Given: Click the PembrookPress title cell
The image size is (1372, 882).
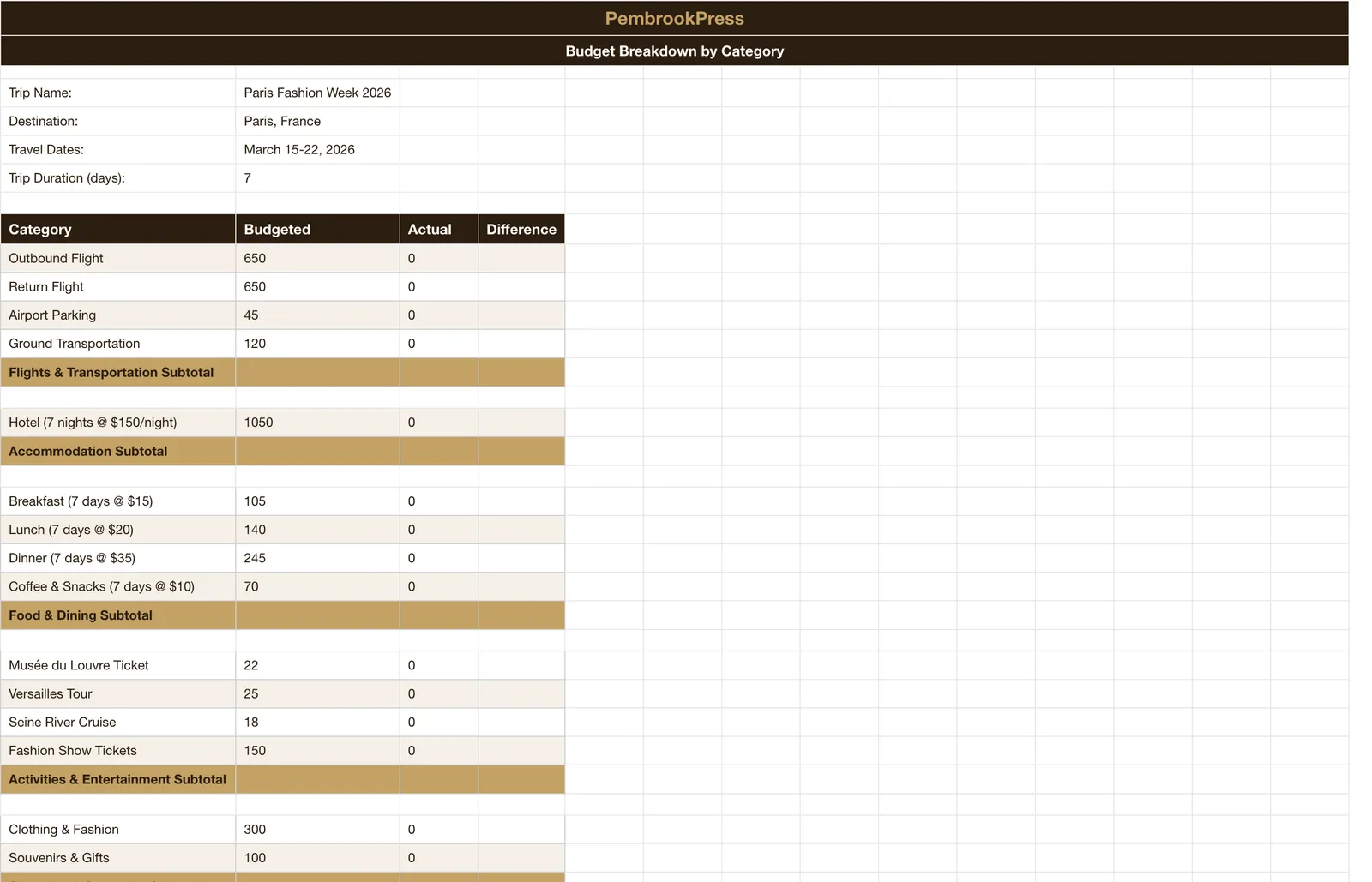Looking at the screenshot, I should 674,18.
